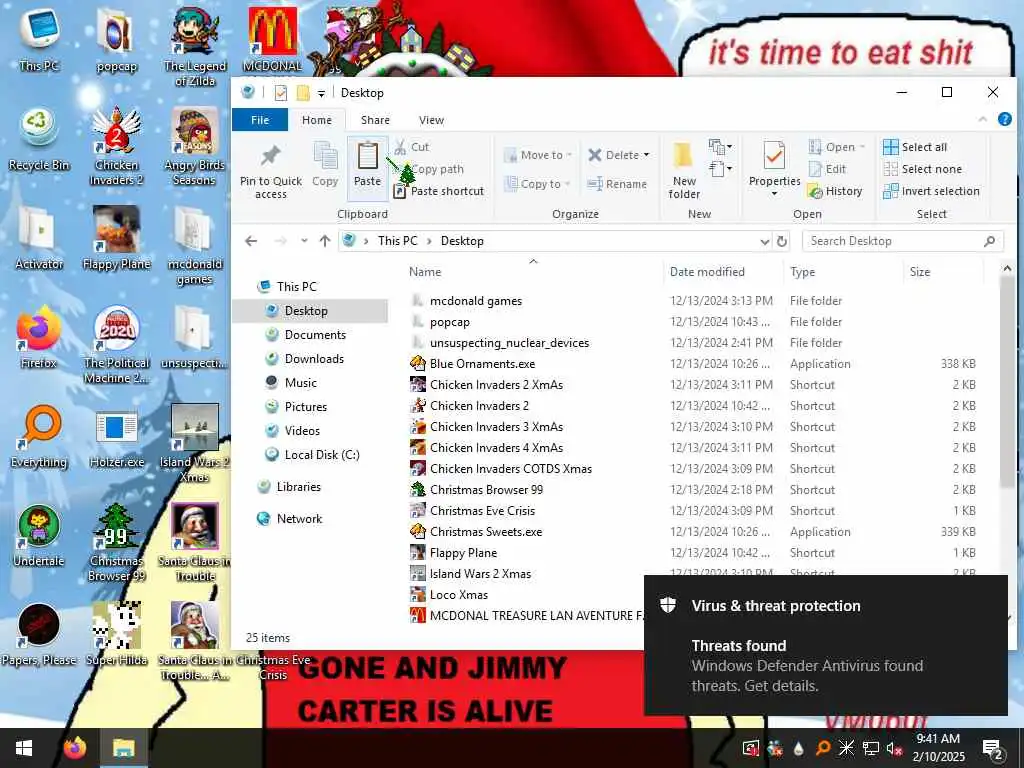
Task: Open Papers, Please desktop shortcut
Action: click(x=39, y=633)
